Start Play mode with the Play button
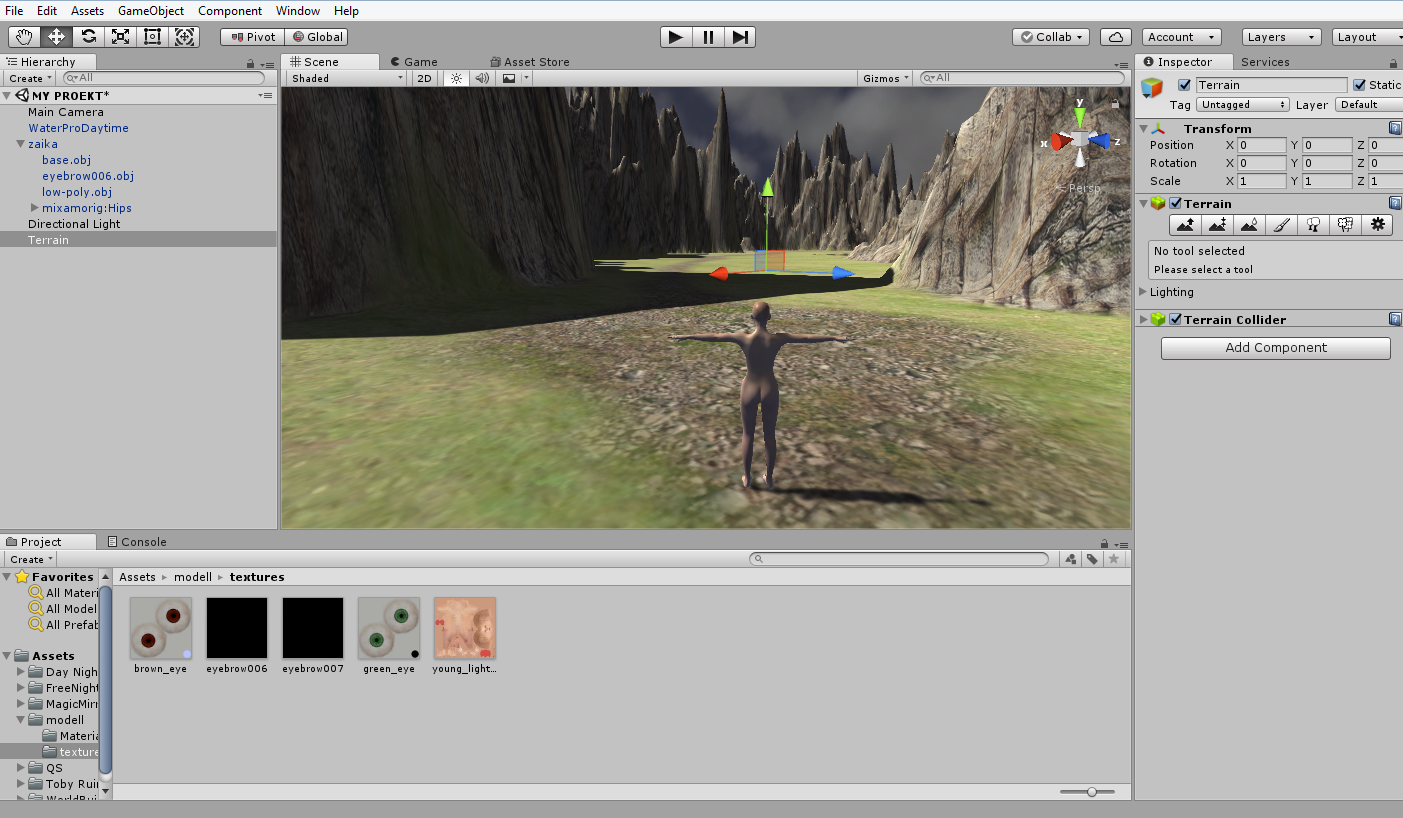Image resolution: width=1403 pixels, height=818 pixels. pos(676,37)
